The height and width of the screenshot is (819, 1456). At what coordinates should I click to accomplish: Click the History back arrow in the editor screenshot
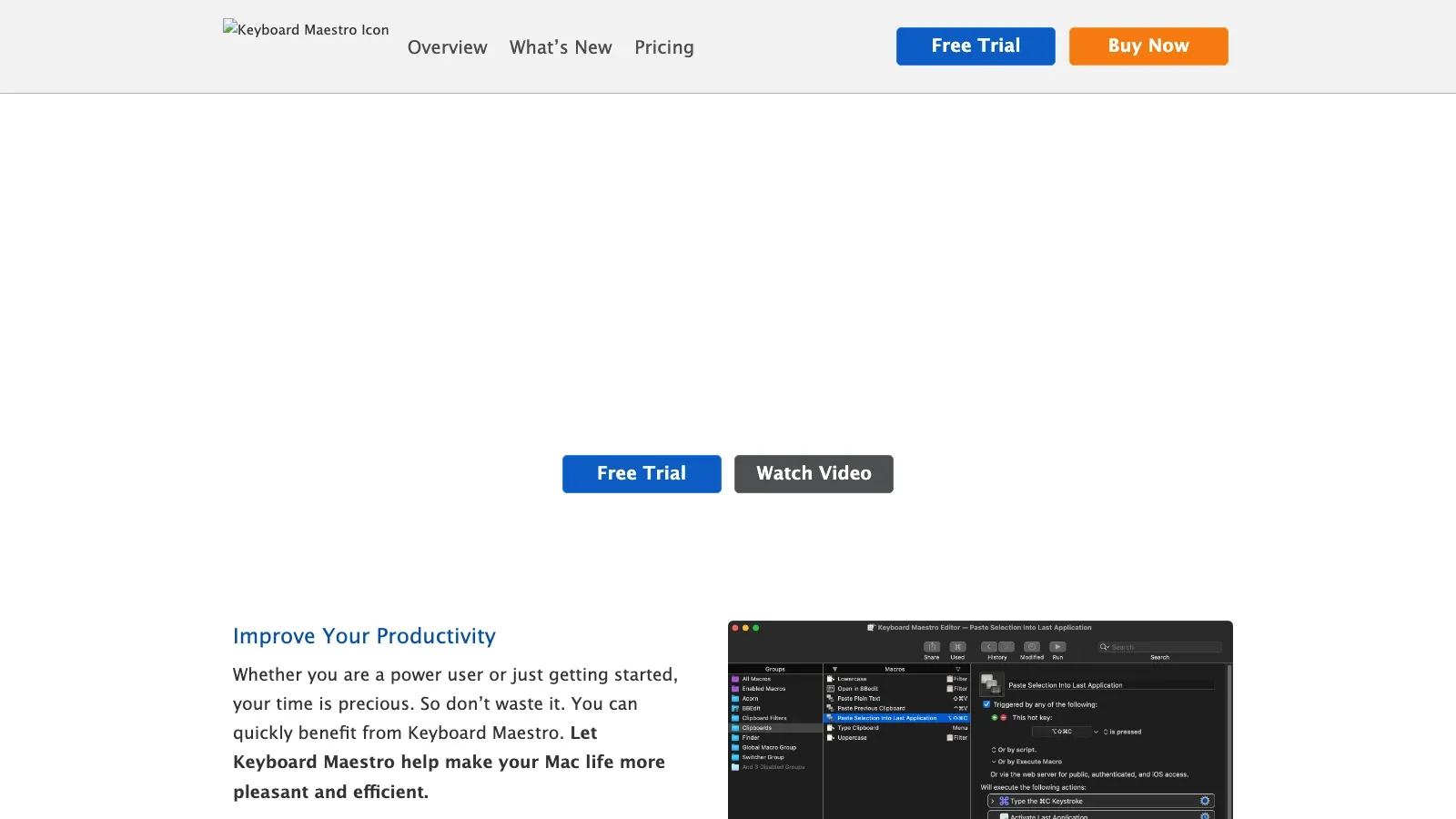(988, 647)
